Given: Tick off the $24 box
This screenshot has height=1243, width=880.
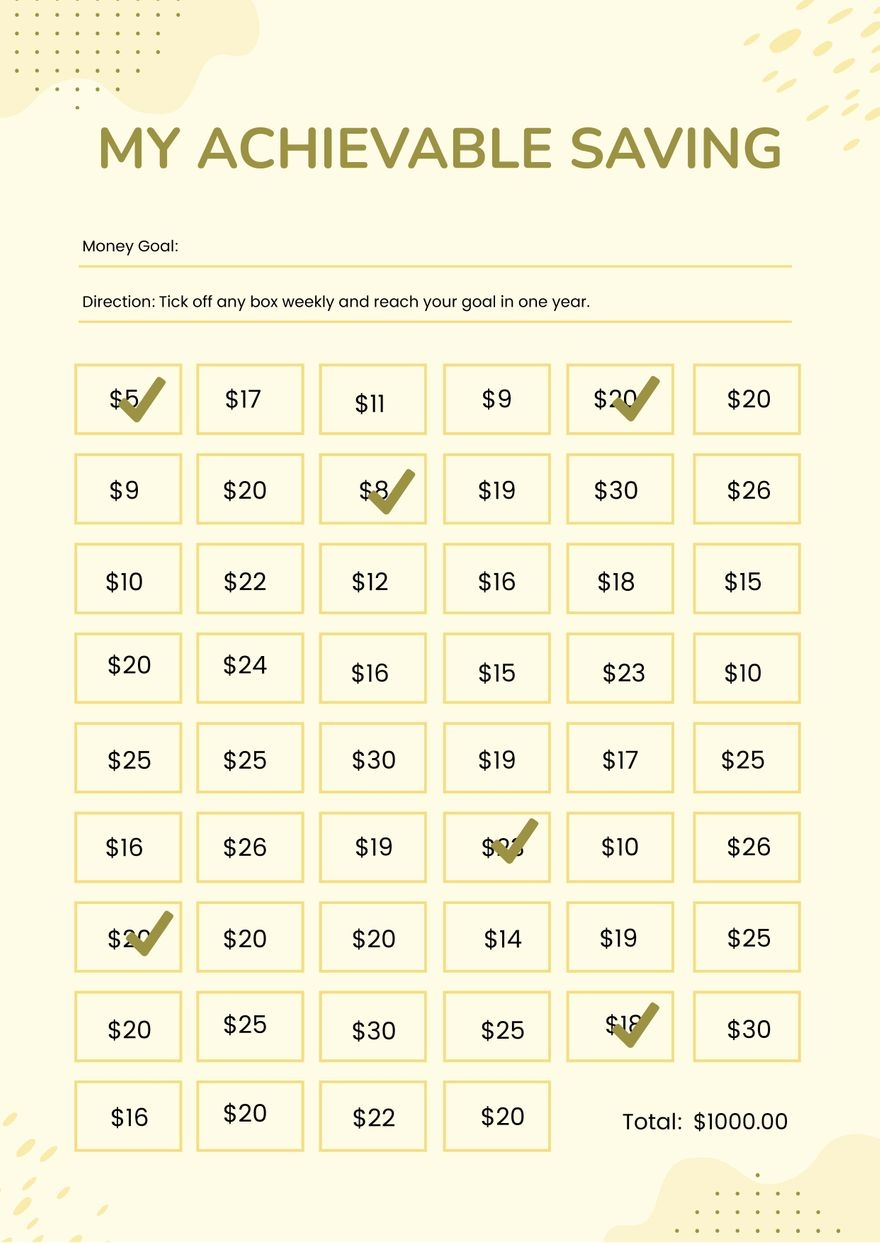Looking at the screenshot, I should pos(249,668).
